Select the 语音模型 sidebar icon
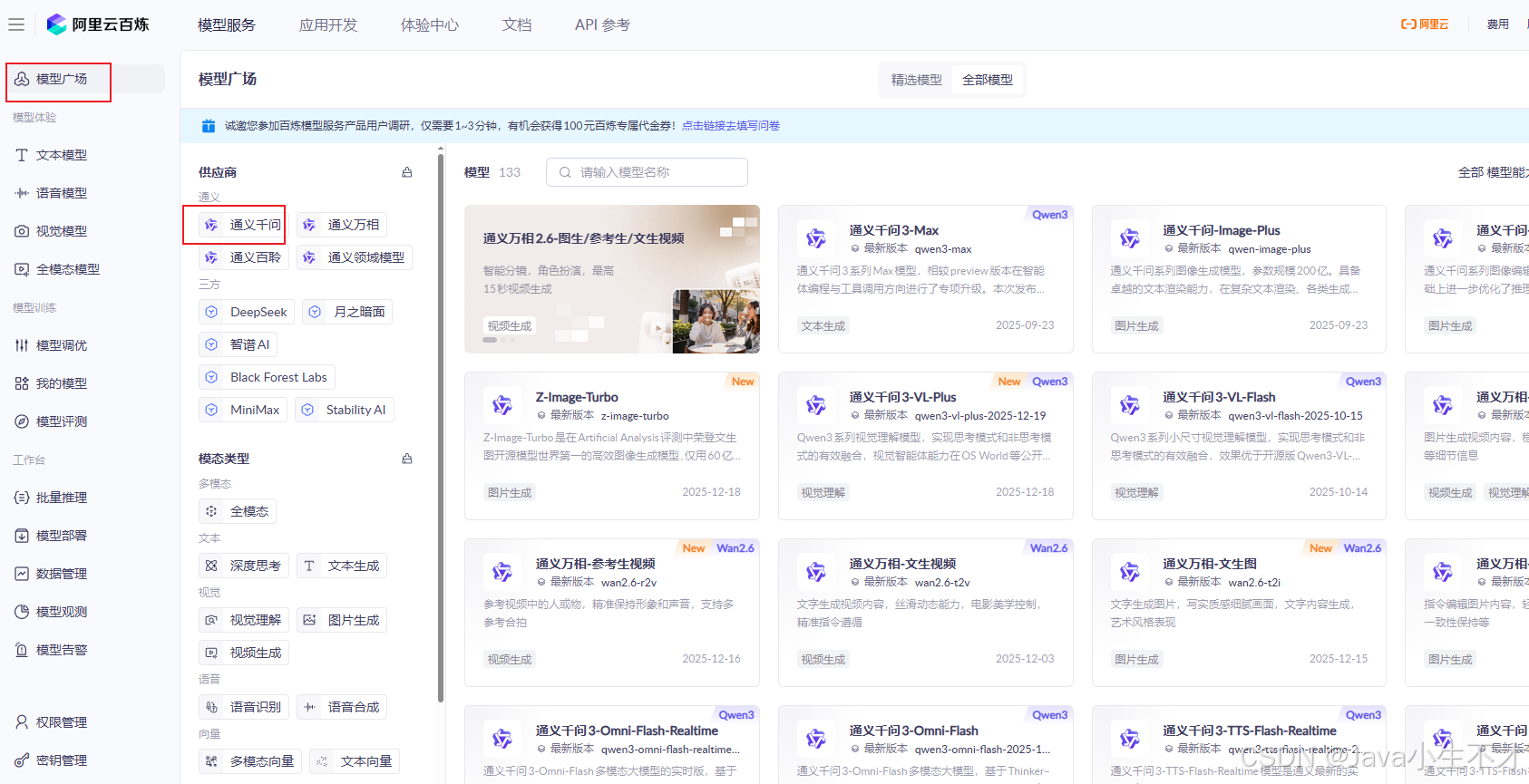This screenshot has height=784, width=1529. tap(22, 193)
